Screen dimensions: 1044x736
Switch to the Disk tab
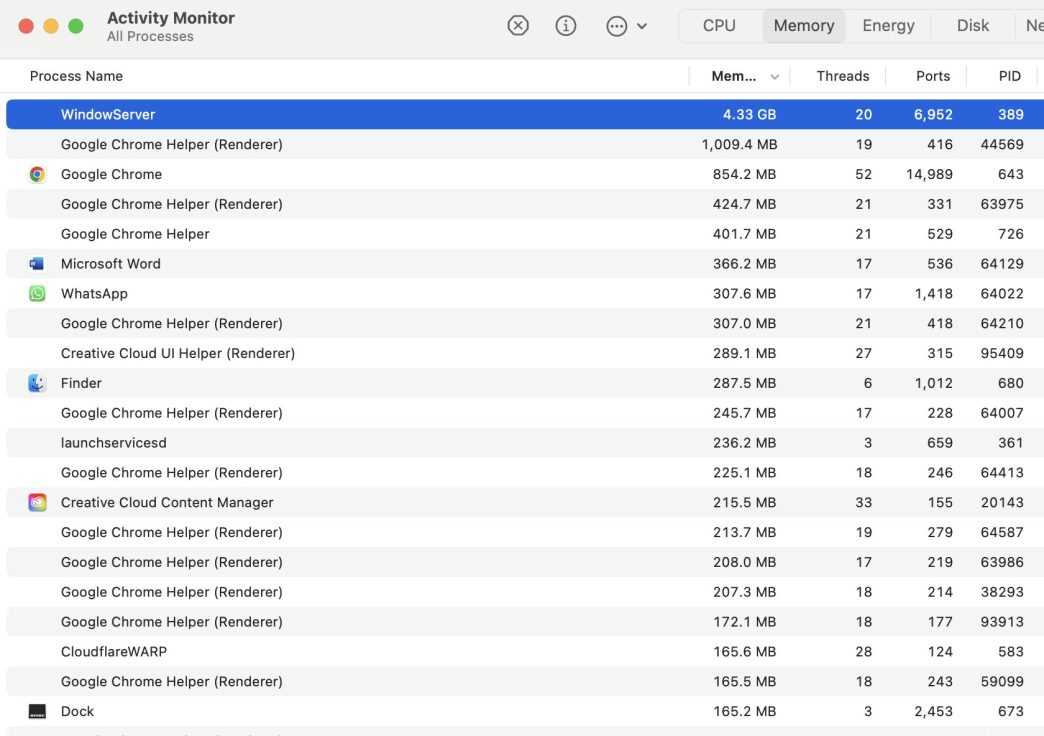pos(972,26)
